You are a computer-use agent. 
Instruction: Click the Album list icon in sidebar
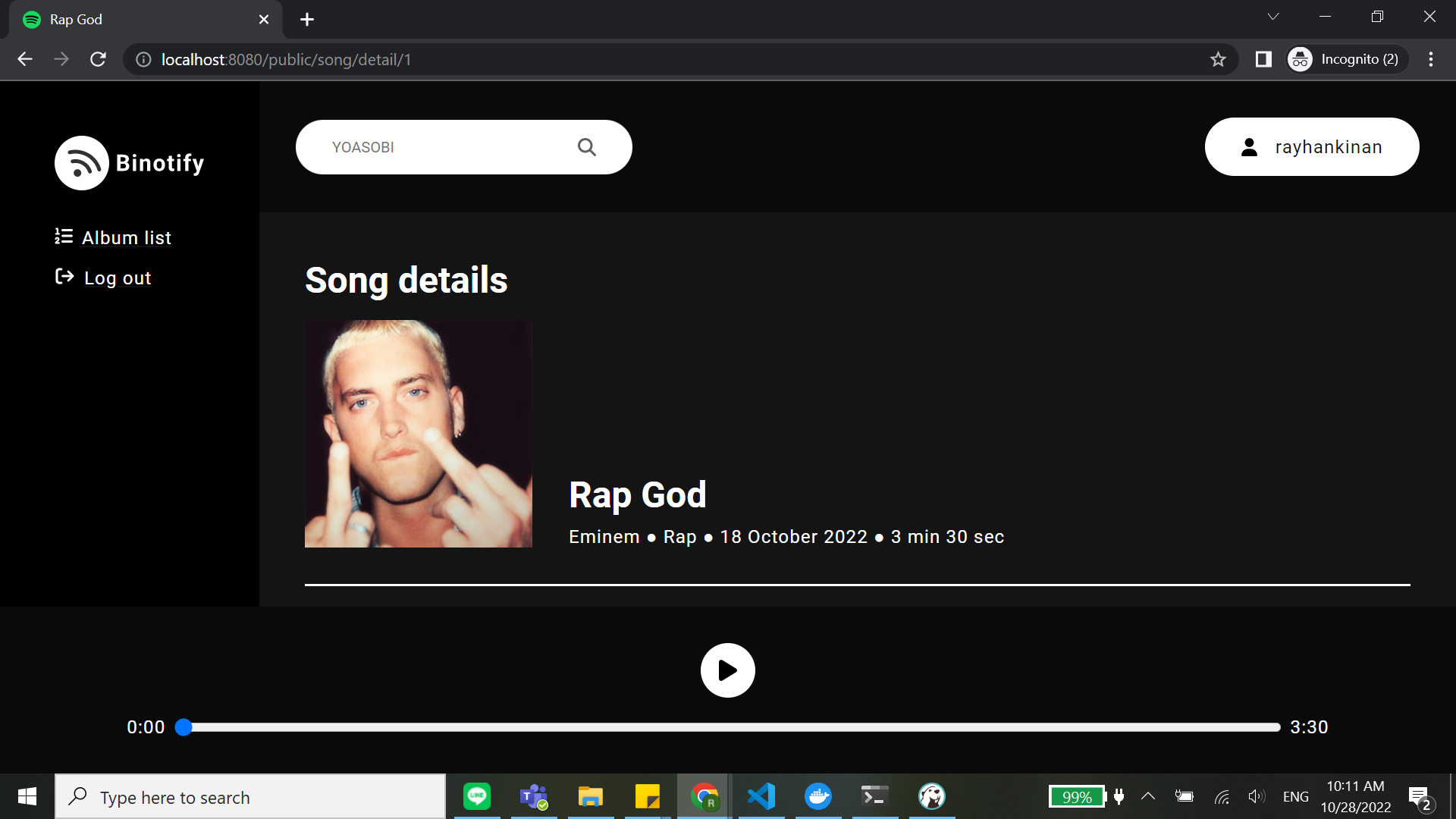pyautogui.click(x=64, y=237)
